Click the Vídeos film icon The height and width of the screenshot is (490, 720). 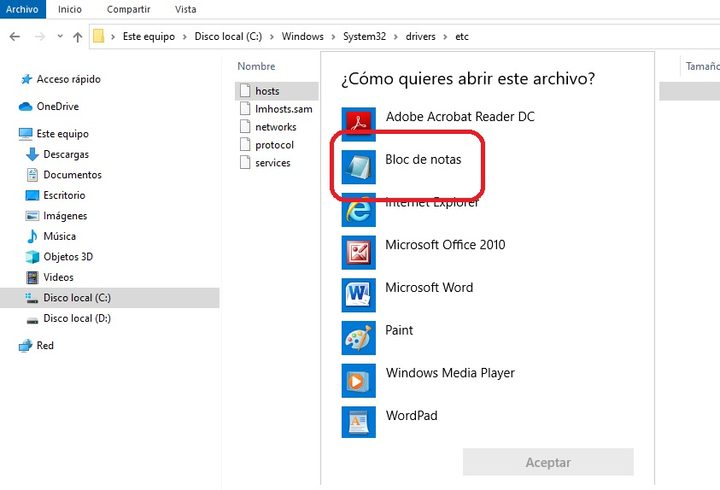(32, 277)
